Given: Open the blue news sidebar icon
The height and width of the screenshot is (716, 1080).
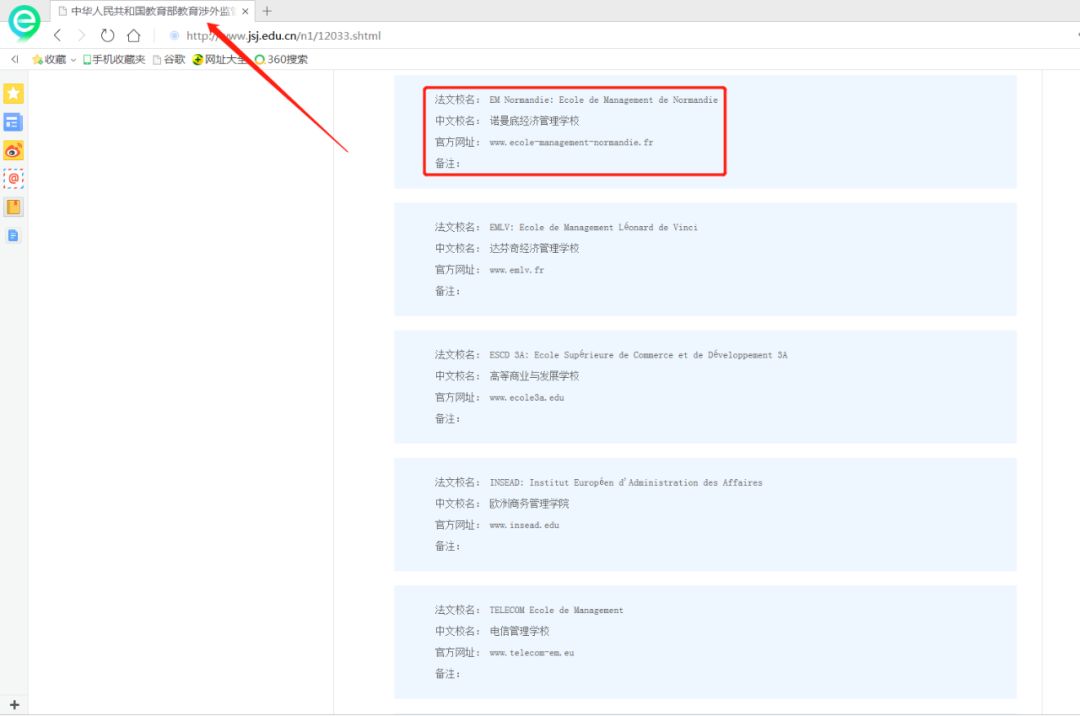Looking at the screenshot, I should [13, 122].
